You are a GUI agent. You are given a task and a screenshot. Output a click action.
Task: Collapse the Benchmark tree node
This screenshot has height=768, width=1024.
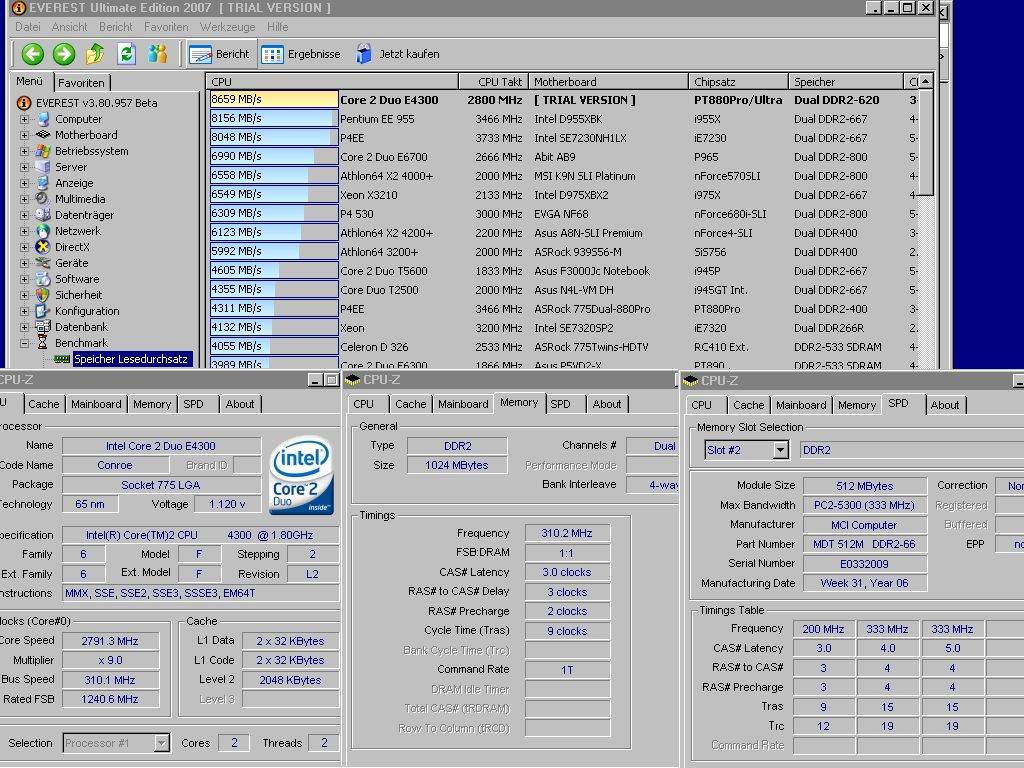[x=24, y=344]
